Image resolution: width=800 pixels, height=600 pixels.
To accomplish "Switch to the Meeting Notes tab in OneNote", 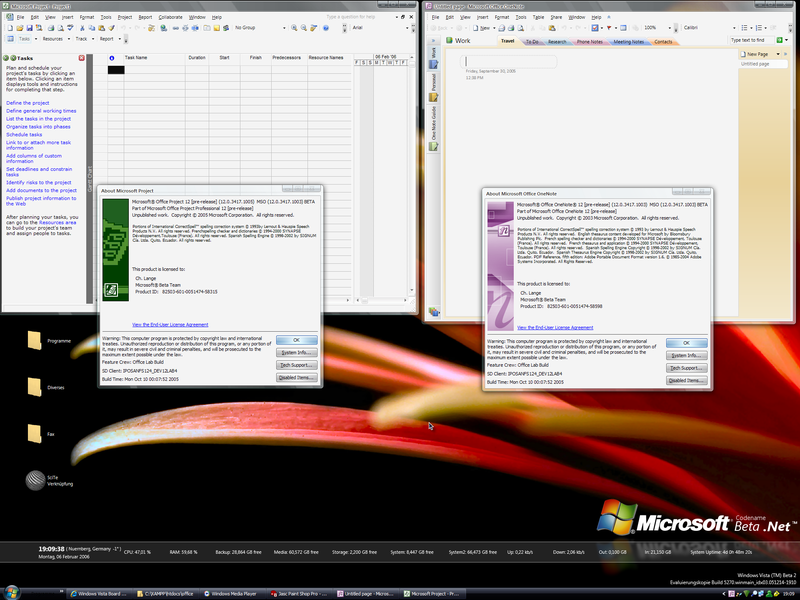I will tap(628, 42).
